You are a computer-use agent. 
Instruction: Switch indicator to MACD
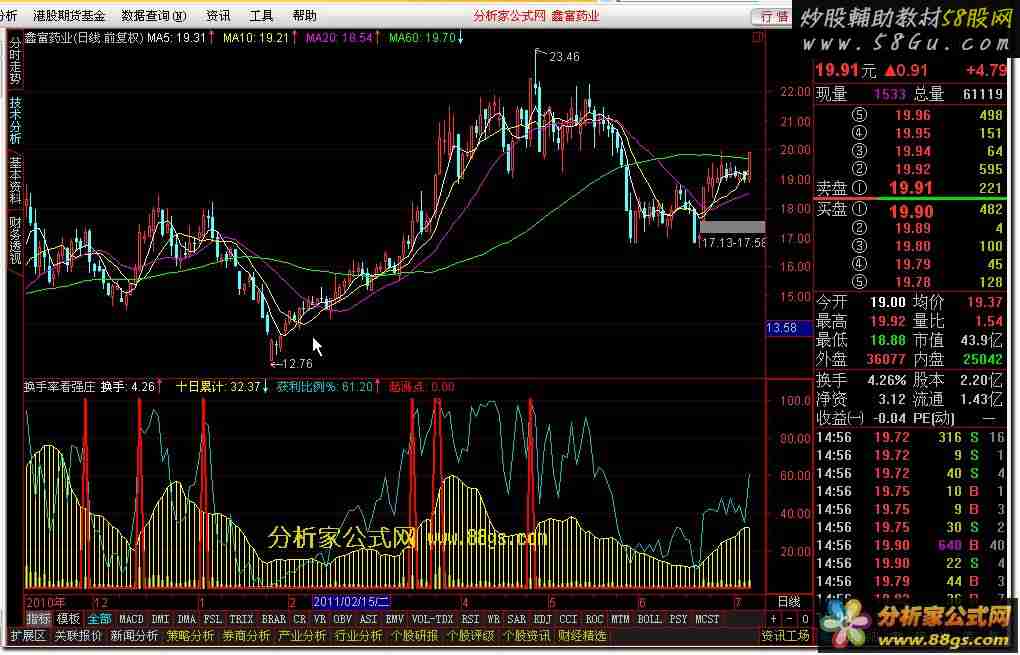131,619
